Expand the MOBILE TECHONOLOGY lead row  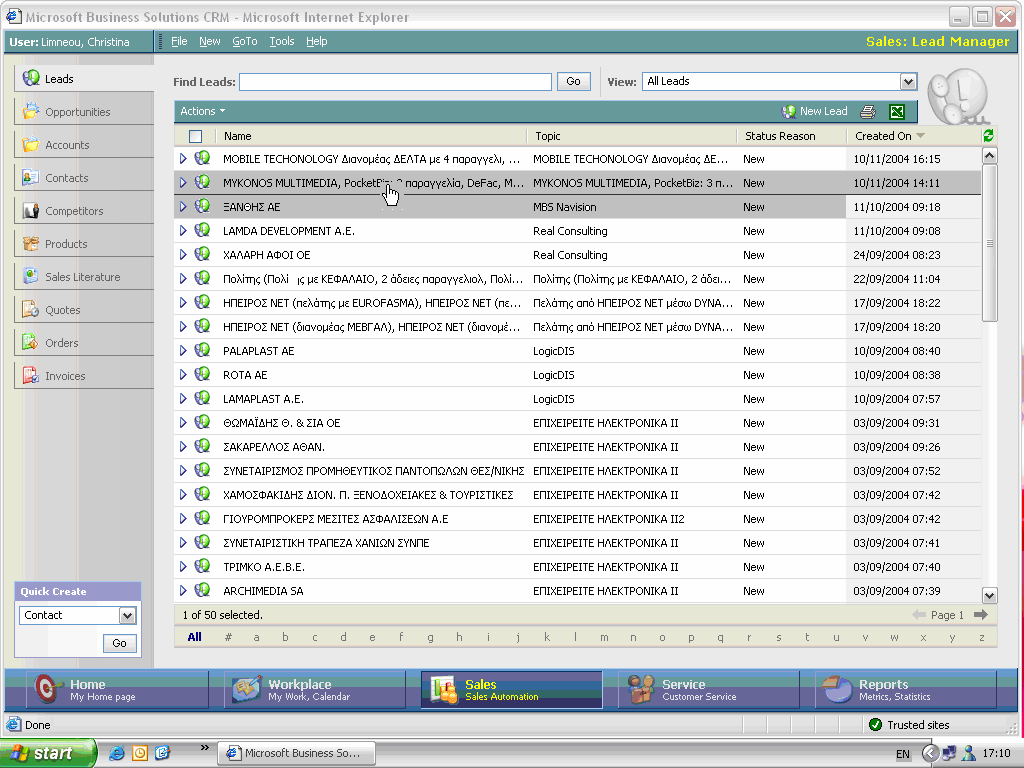183,159
